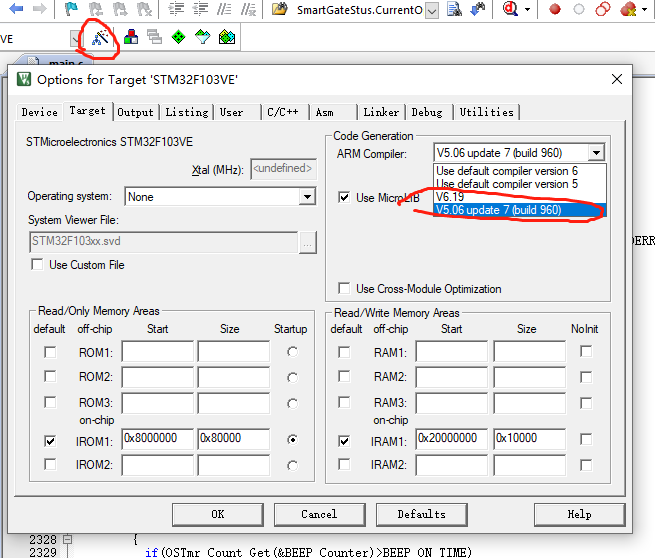Browse for the System Viewer File
Image resolution: width=655 pixels, height=558 pixels.
tap(307, 243)
